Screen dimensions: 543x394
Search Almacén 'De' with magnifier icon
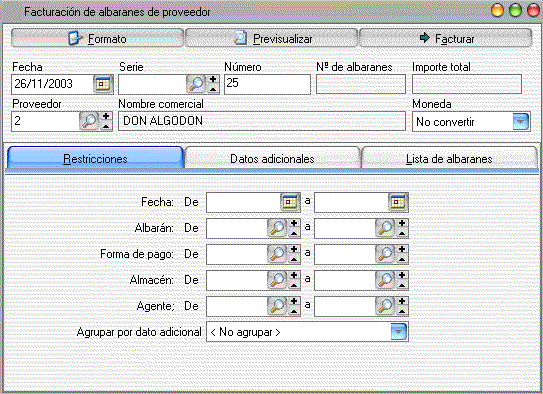click(x=277, y=280)
